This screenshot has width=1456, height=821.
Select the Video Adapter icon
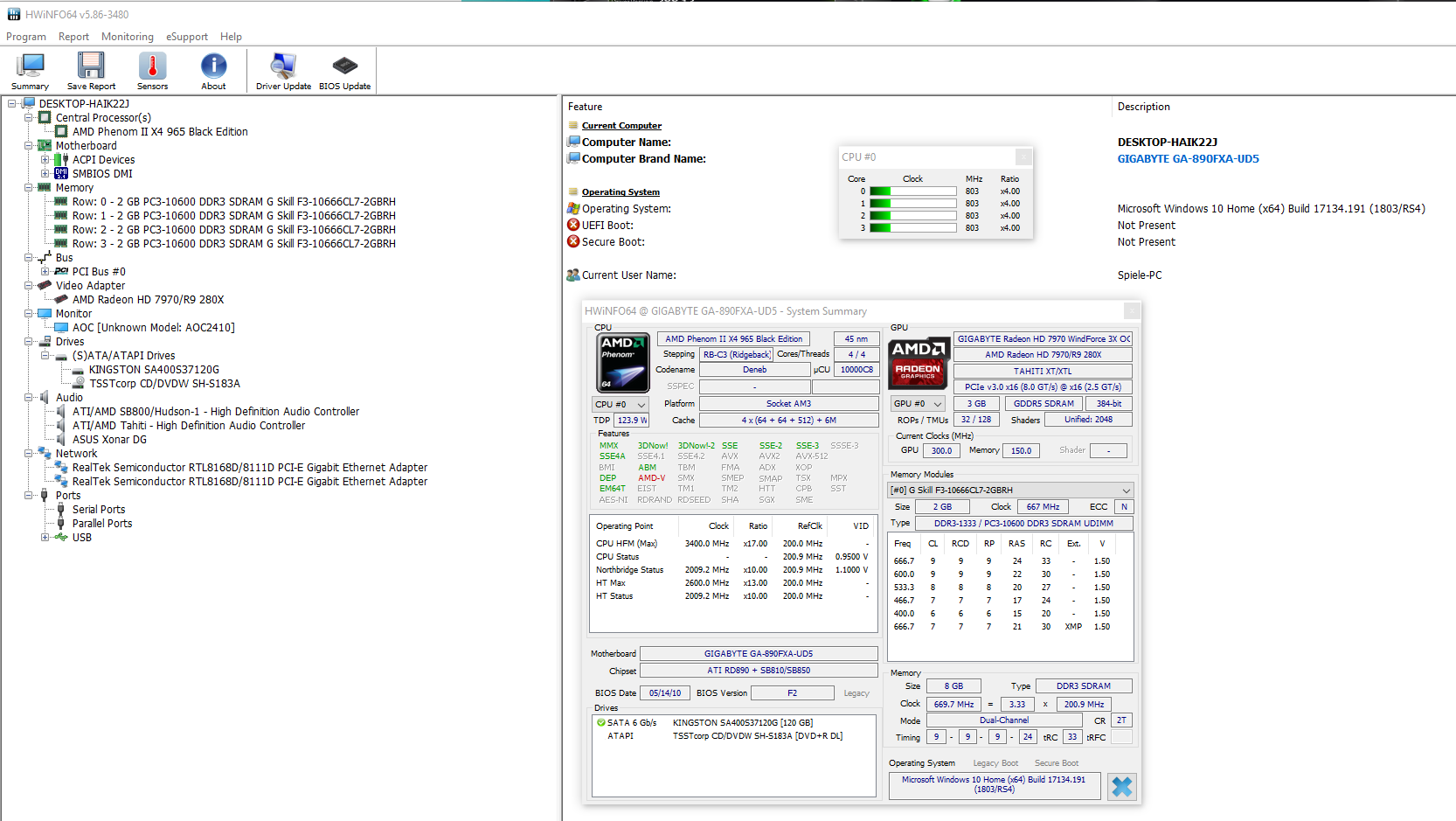click(x=45, y=285)
